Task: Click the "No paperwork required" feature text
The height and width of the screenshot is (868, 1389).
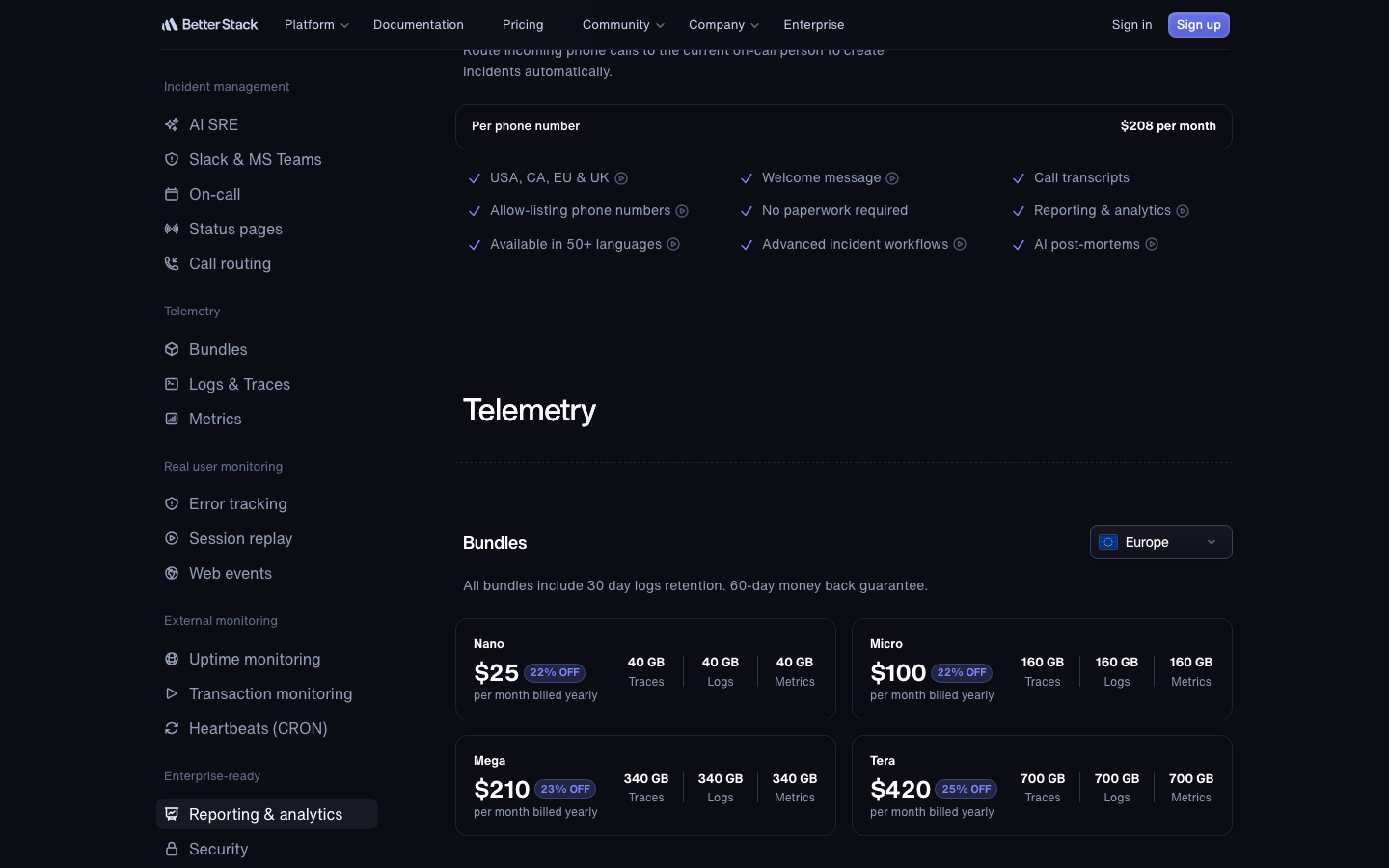Action: point(834,210)
